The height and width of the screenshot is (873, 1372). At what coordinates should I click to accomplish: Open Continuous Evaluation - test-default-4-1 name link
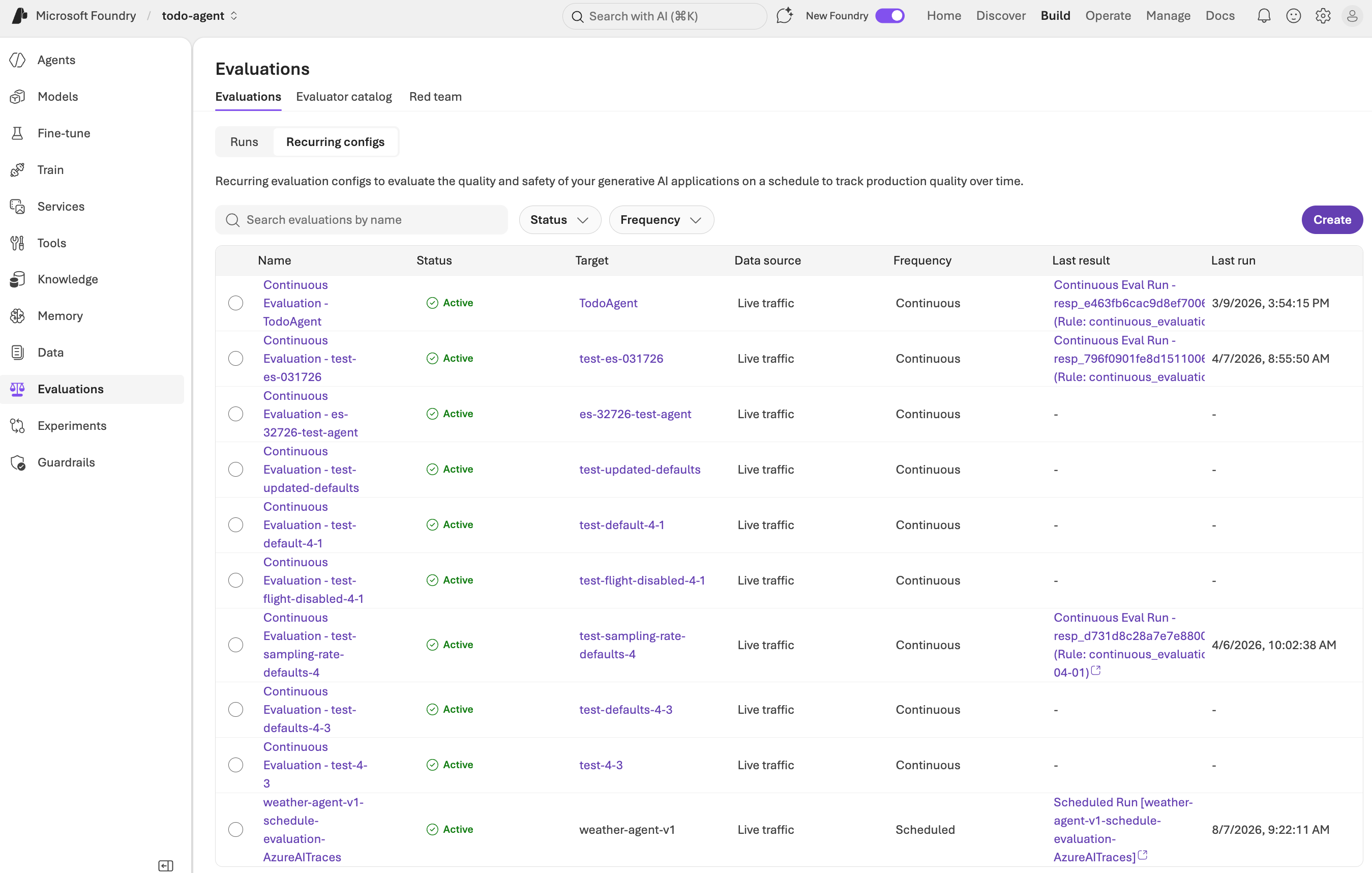[310, 525]
